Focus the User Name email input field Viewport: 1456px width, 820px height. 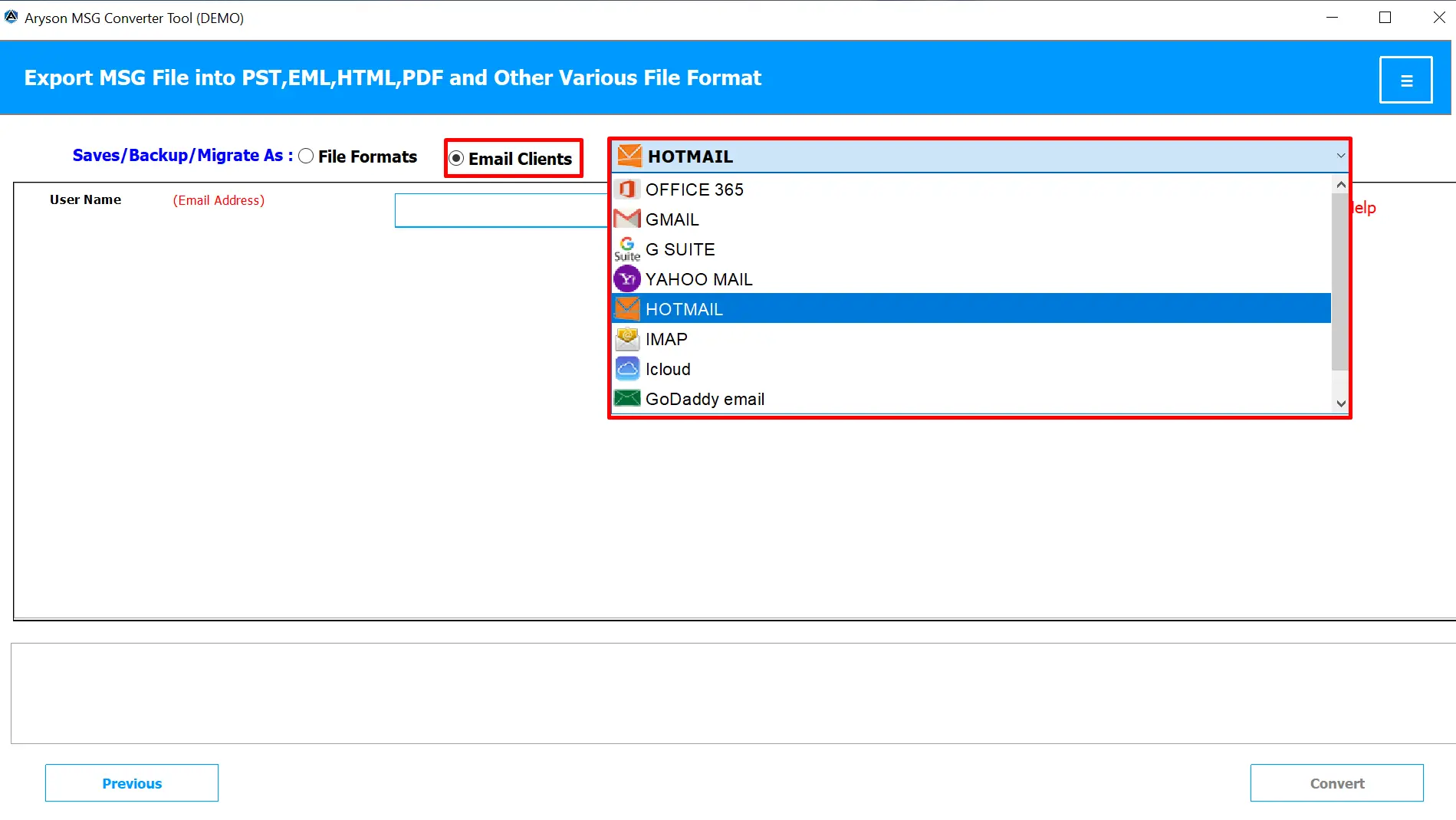[501, 210]
